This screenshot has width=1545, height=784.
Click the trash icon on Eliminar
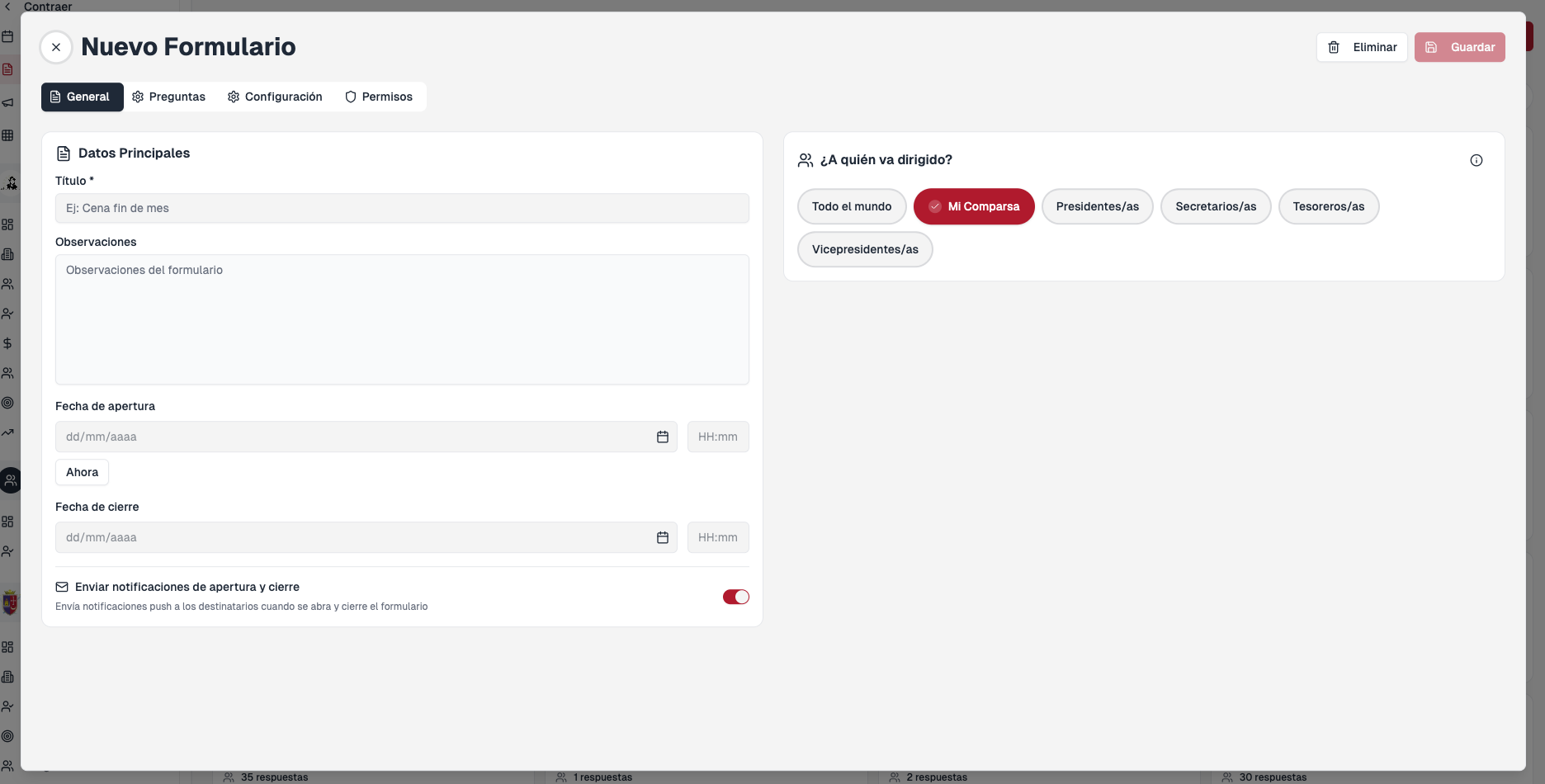(1334, 47)
